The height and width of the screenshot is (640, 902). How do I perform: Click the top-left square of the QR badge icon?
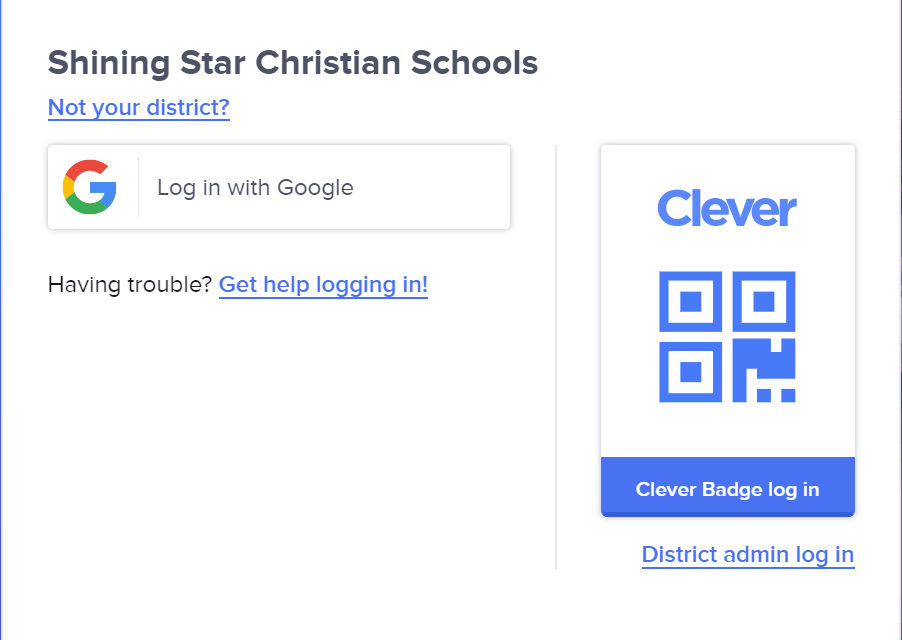[x=690, y=301]
